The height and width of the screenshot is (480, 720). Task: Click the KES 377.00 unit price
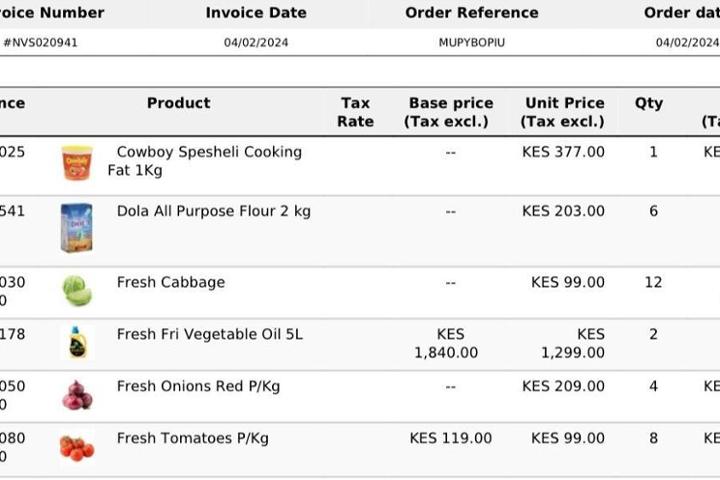pos(563,152)
